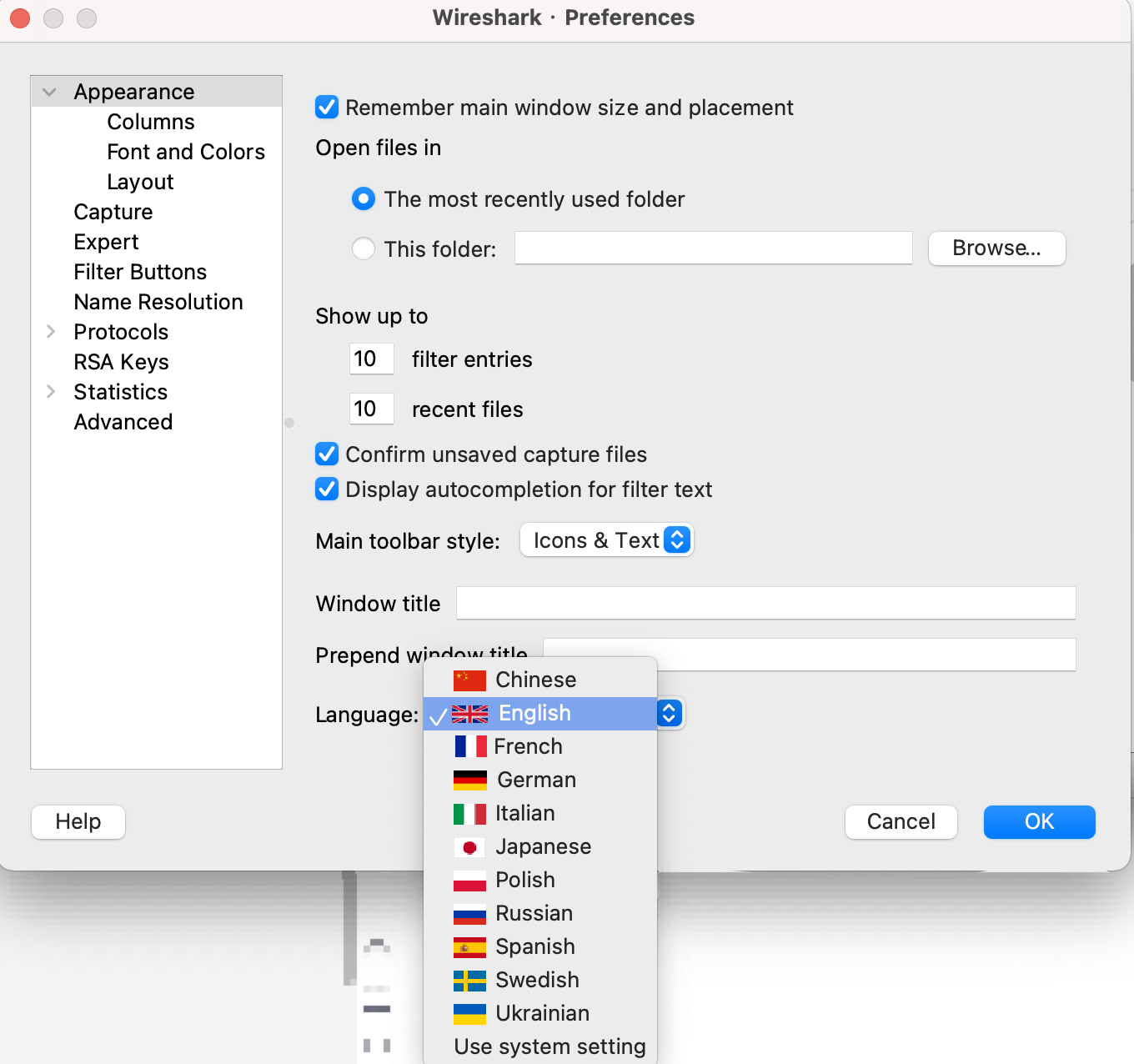Select the Polish flag icon
Viewport: 1134px width, 1064px height.
point(470,880)
